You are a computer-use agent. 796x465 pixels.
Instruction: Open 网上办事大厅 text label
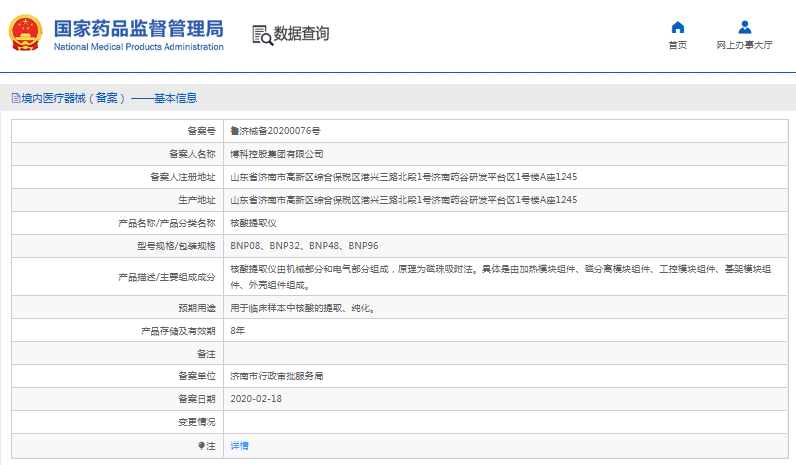click(744, 45)
